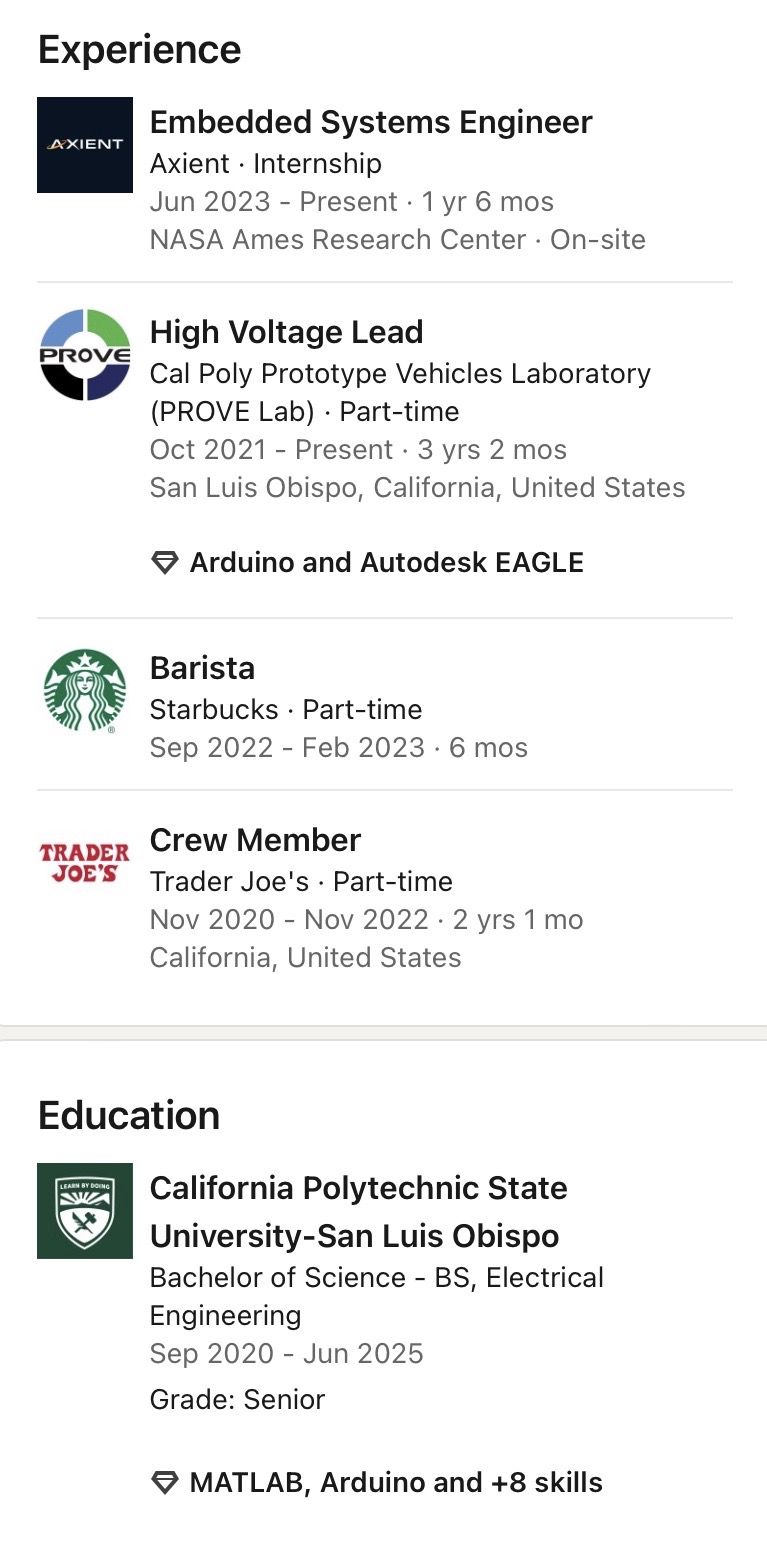
Task: Expand MATLAB, Arduino and +8 skills
Action: click(x=396, y=1482)
